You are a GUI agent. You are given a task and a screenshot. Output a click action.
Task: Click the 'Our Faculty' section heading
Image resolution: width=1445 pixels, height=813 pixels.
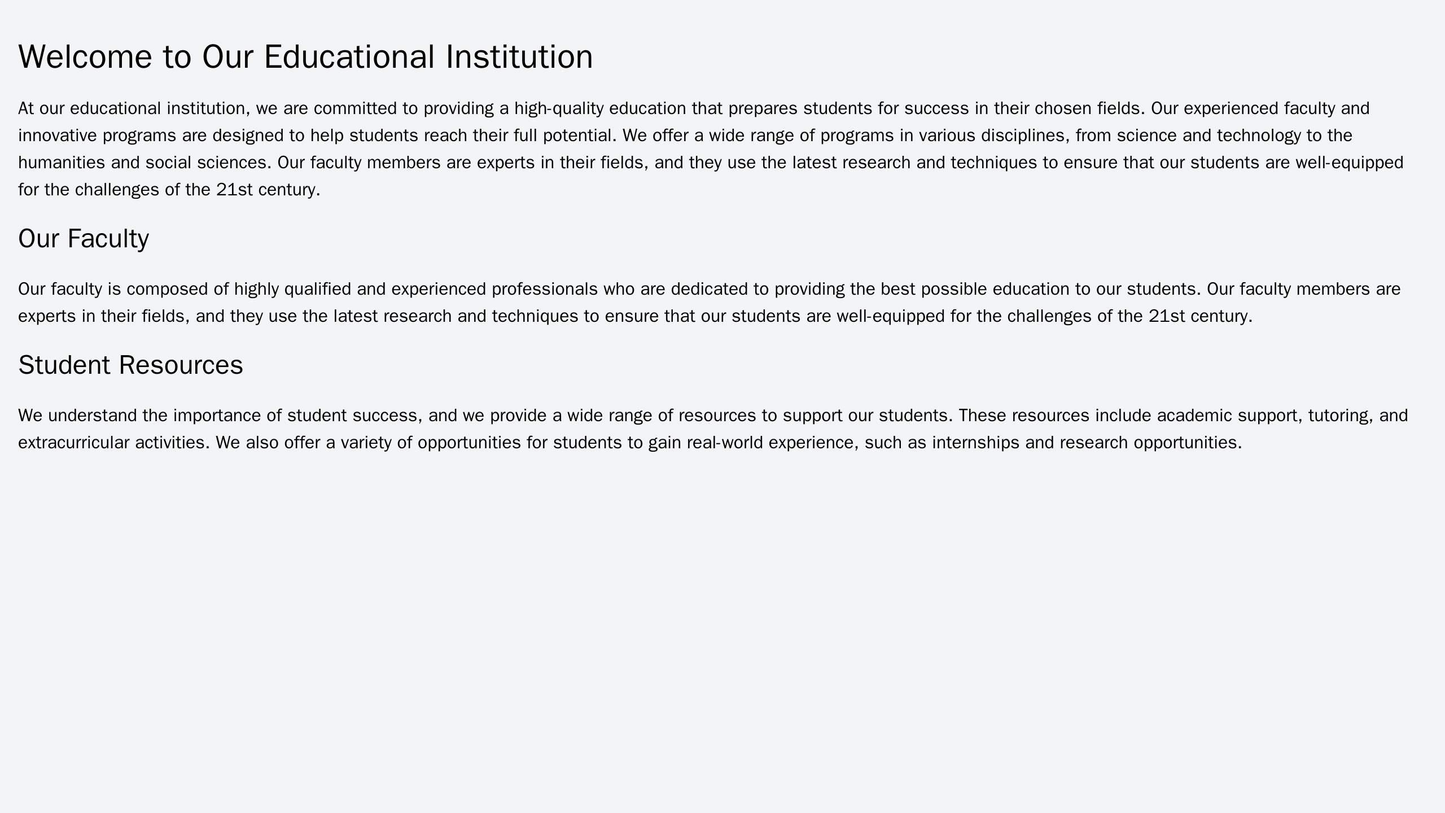(x=83, y=239)
